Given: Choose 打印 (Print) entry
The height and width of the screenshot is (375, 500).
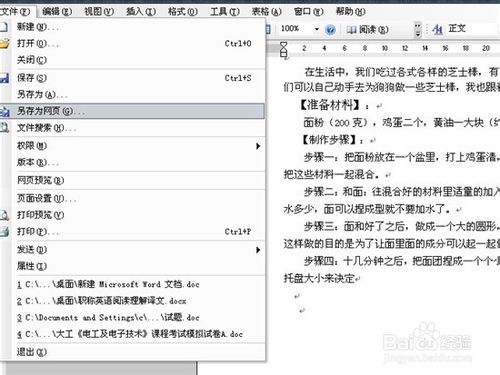Looking at the screenshot, I should [133, 231].
